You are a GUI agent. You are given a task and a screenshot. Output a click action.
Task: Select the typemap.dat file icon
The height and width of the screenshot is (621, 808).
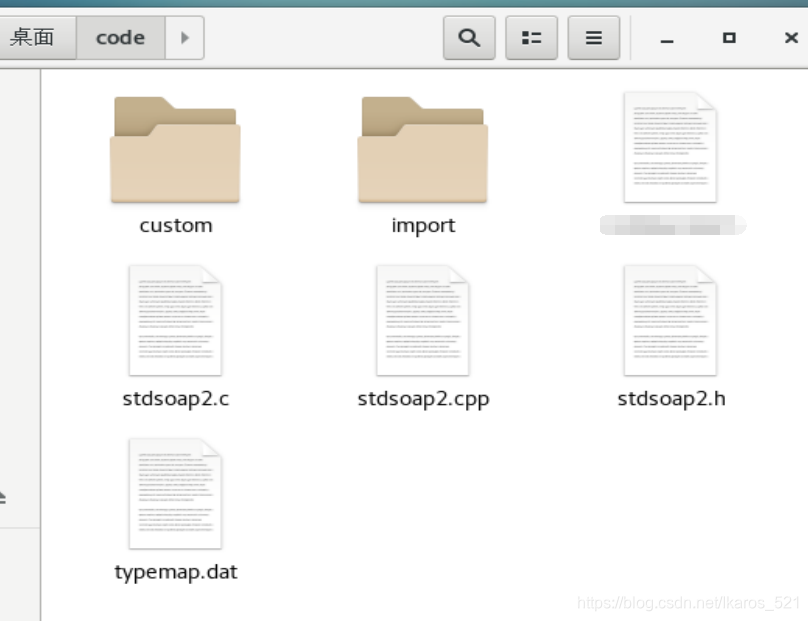[175, 494]
